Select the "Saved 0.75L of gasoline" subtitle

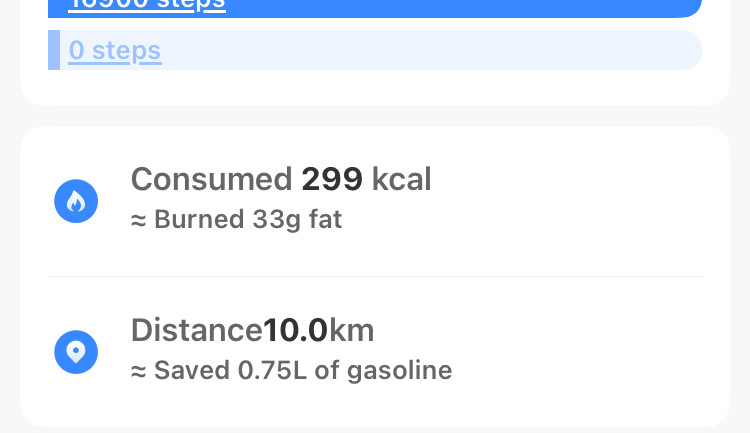click(x=291, y=370)
